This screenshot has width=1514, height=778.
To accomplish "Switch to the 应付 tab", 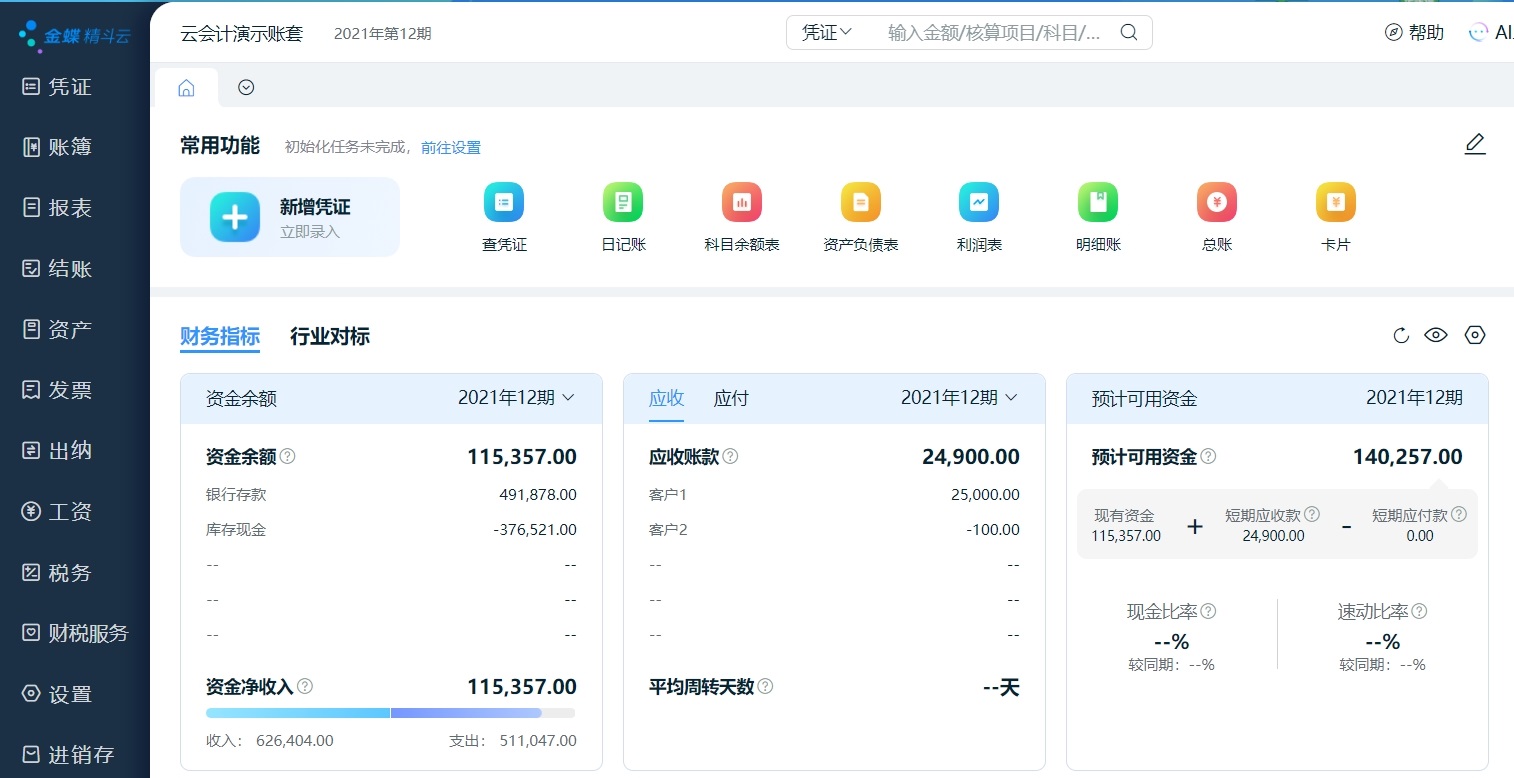I will (731, 398).
